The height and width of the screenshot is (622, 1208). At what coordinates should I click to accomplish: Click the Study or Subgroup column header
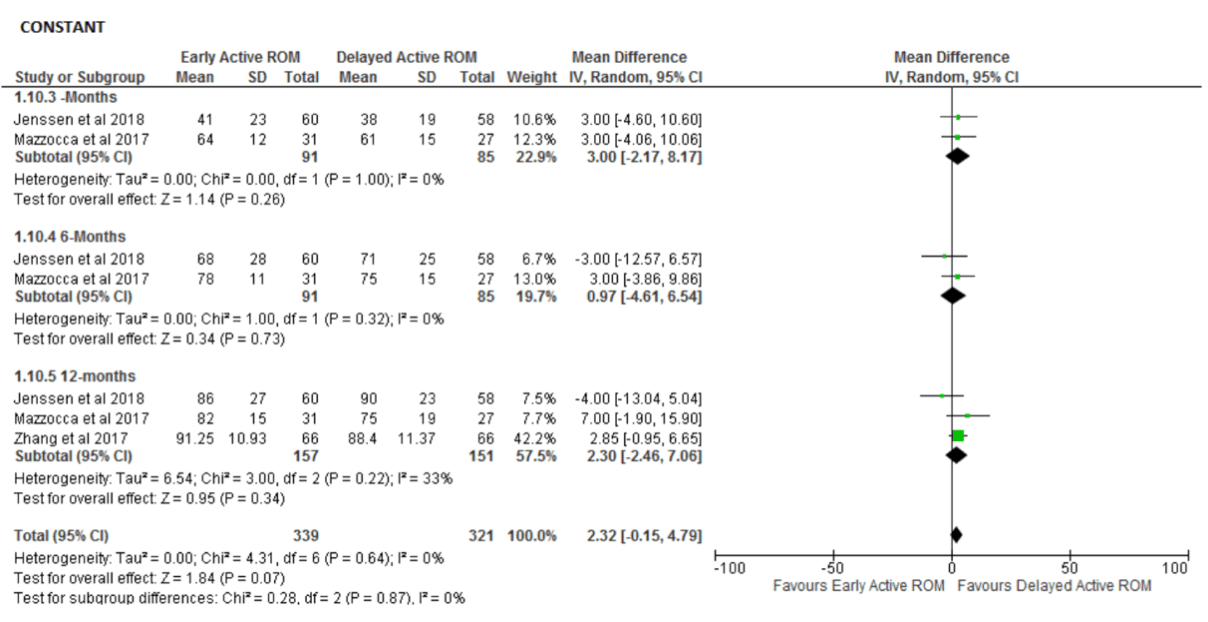pos(80,77)
